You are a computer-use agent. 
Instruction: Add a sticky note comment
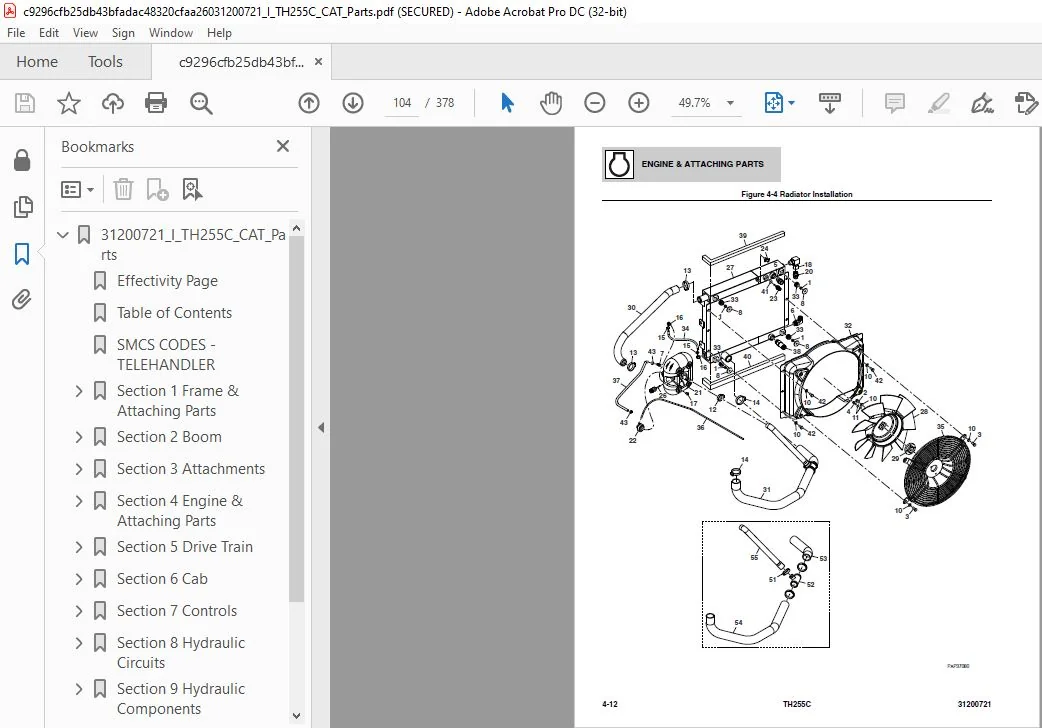click(894, 103)
